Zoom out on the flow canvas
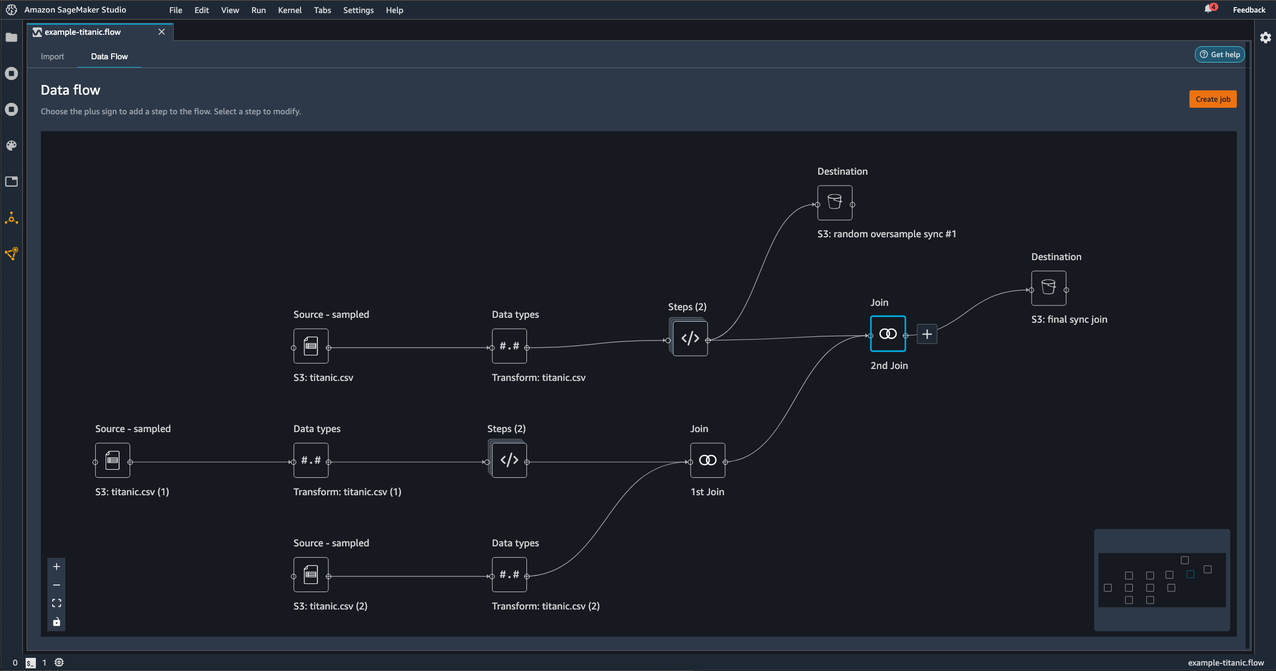This screenshot has height=671, width=1276. tap(56, 585)
